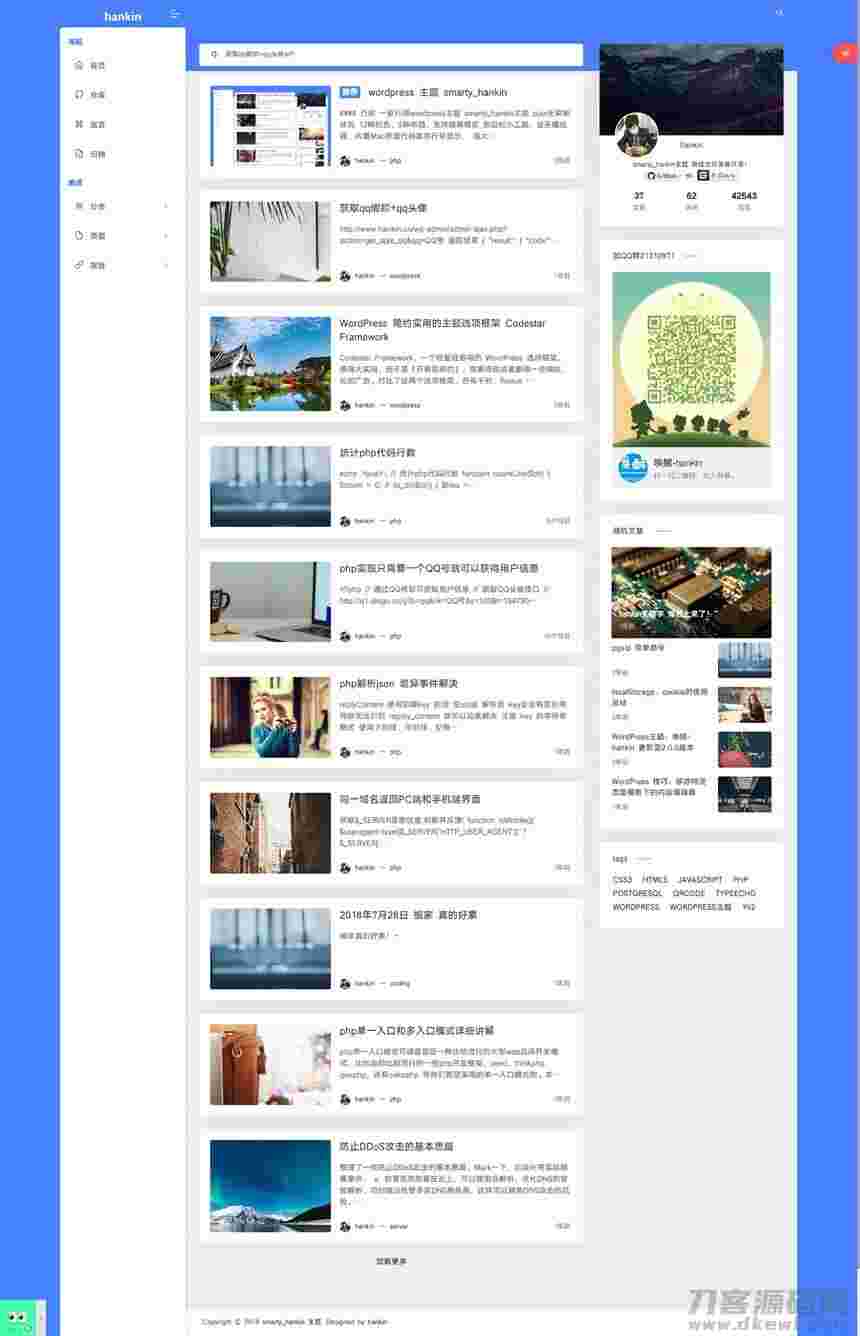Click the magnifier icon in the search bar
Screen dimensions: 860x1336
[x=214, y=54]
